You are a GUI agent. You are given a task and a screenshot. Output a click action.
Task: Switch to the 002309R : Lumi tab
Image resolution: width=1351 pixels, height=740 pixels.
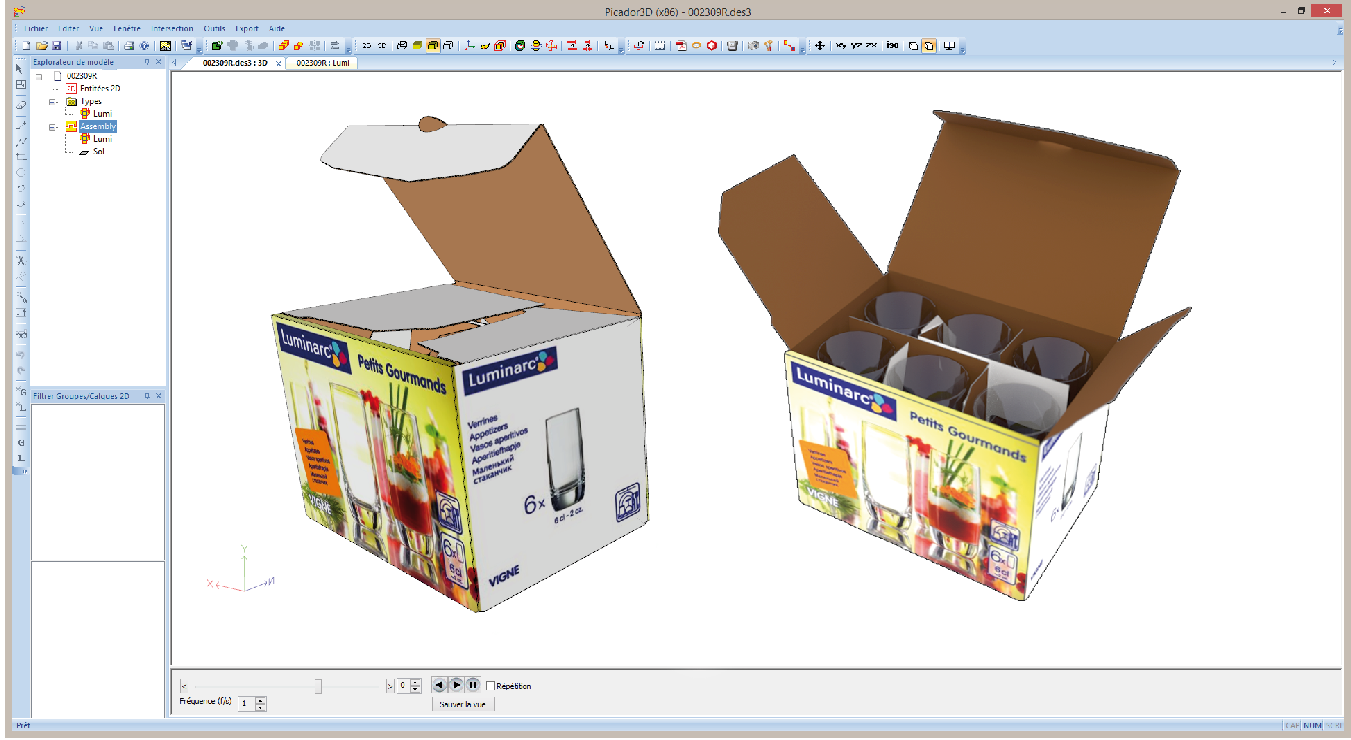pyautogui.click(x=322, y=63)
